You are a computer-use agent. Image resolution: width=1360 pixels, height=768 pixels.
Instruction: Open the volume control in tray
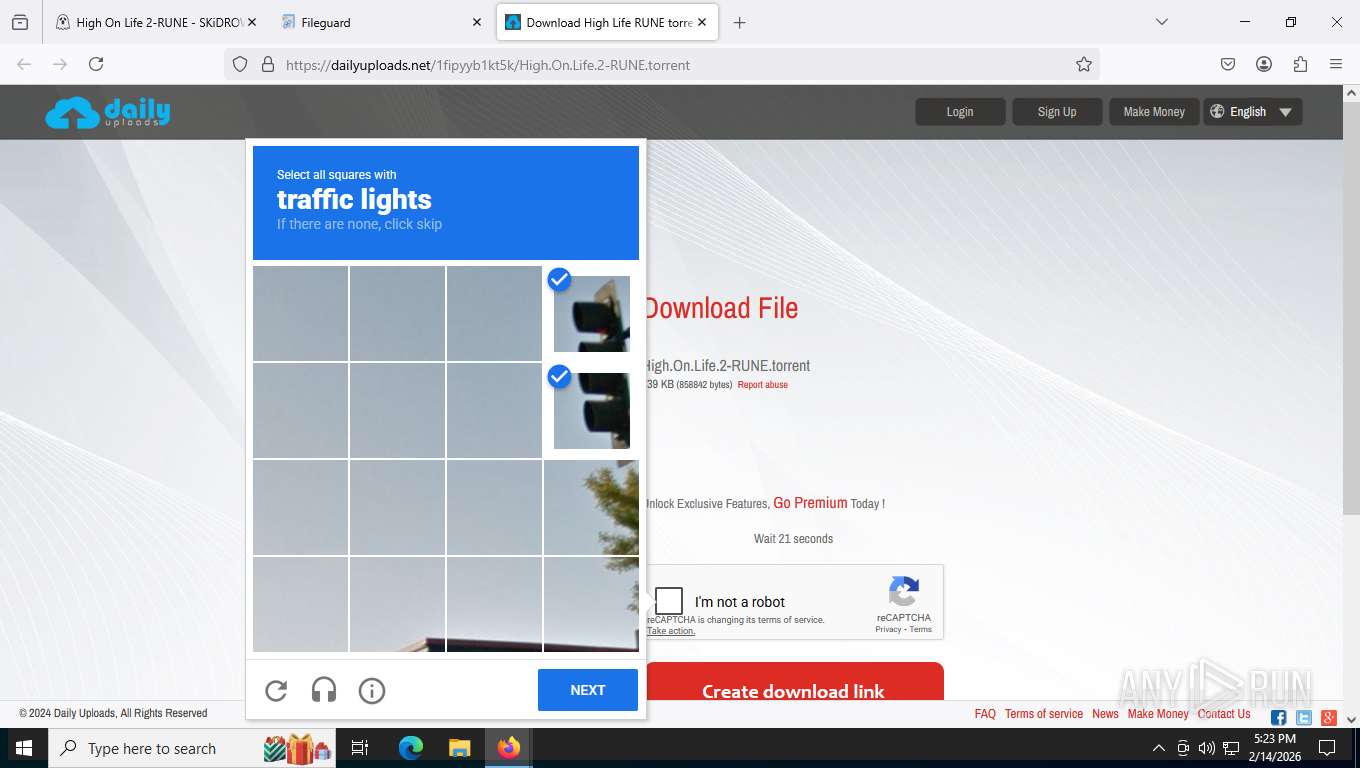[1206, 748]
